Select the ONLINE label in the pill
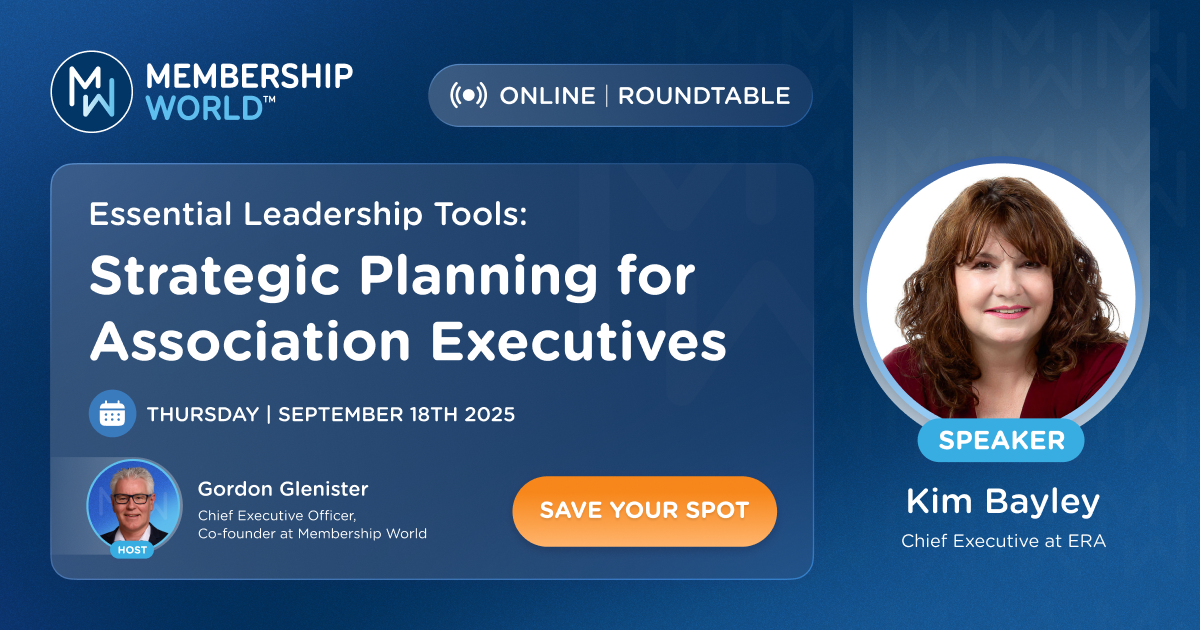1200x630 pixels. click(547, 96)
